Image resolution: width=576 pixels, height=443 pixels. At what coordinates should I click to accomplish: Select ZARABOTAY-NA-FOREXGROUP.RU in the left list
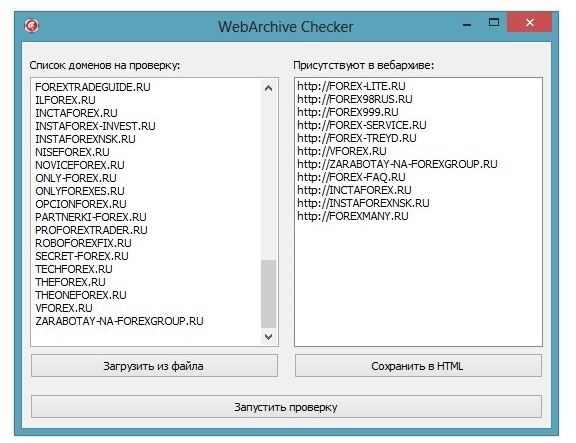click(119, 321)
